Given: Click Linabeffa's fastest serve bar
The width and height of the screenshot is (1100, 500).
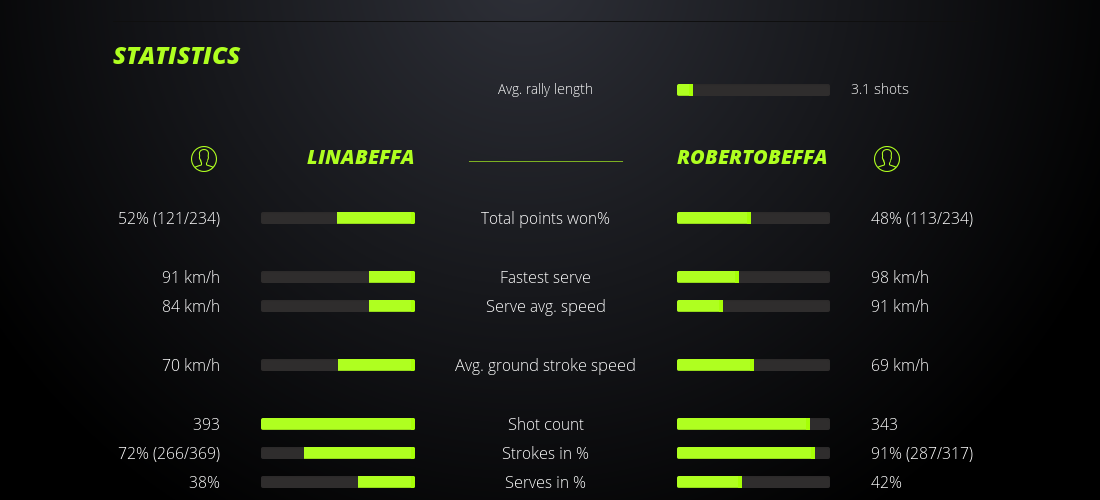Looking at the screenshot, I should (x=338, y=277).
